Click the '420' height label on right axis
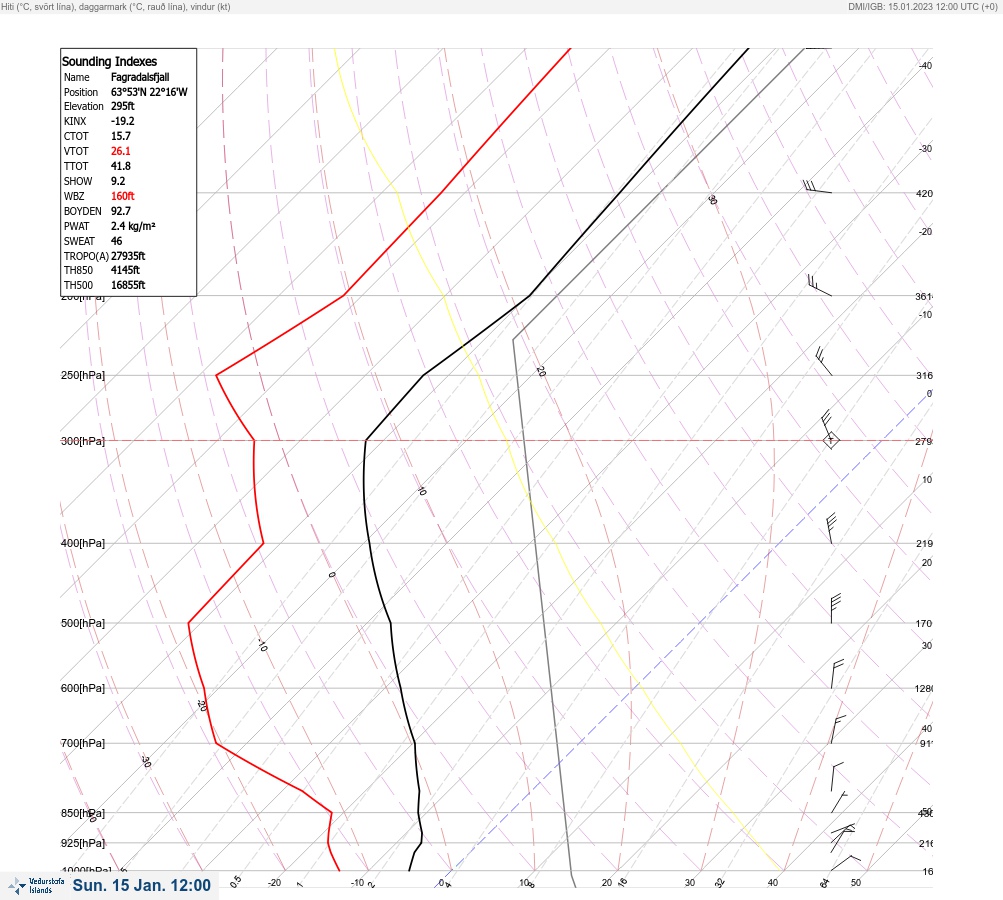This screenshot has width=1003, height=900. tap(924, 193)
